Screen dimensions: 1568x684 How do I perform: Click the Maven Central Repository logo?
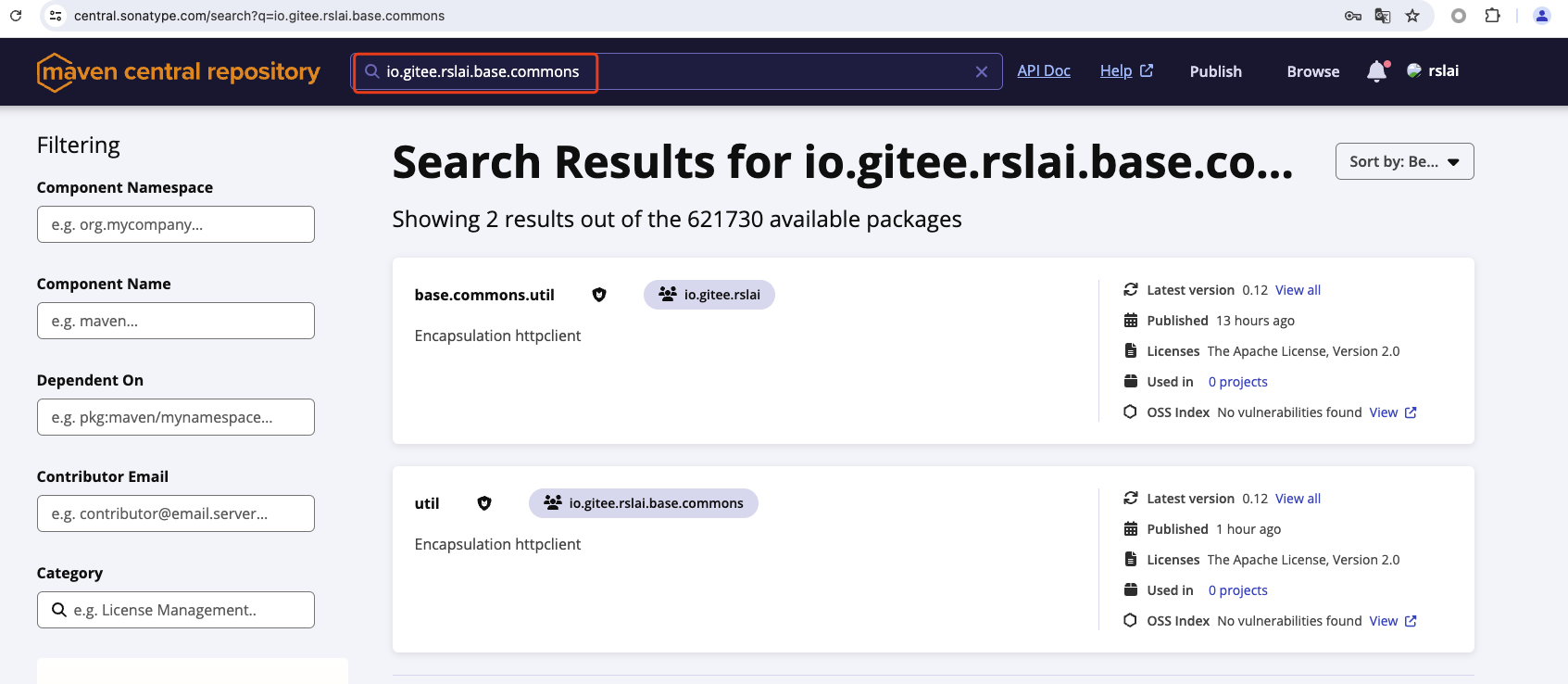tap(179, 71)
